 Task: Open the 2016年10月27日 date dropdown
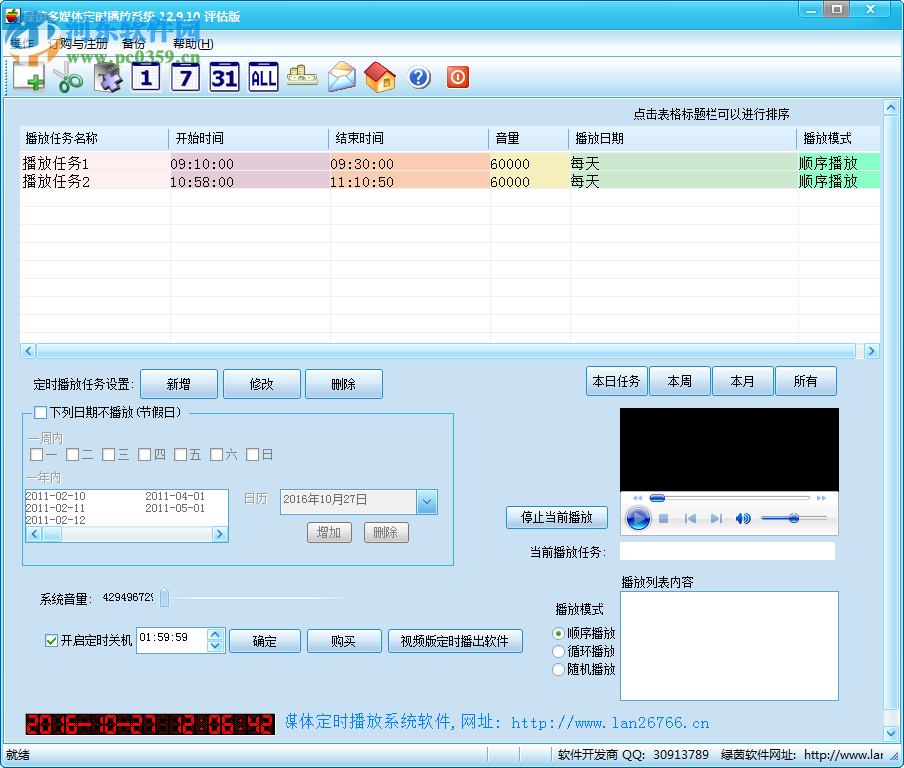tap(428, 502)
